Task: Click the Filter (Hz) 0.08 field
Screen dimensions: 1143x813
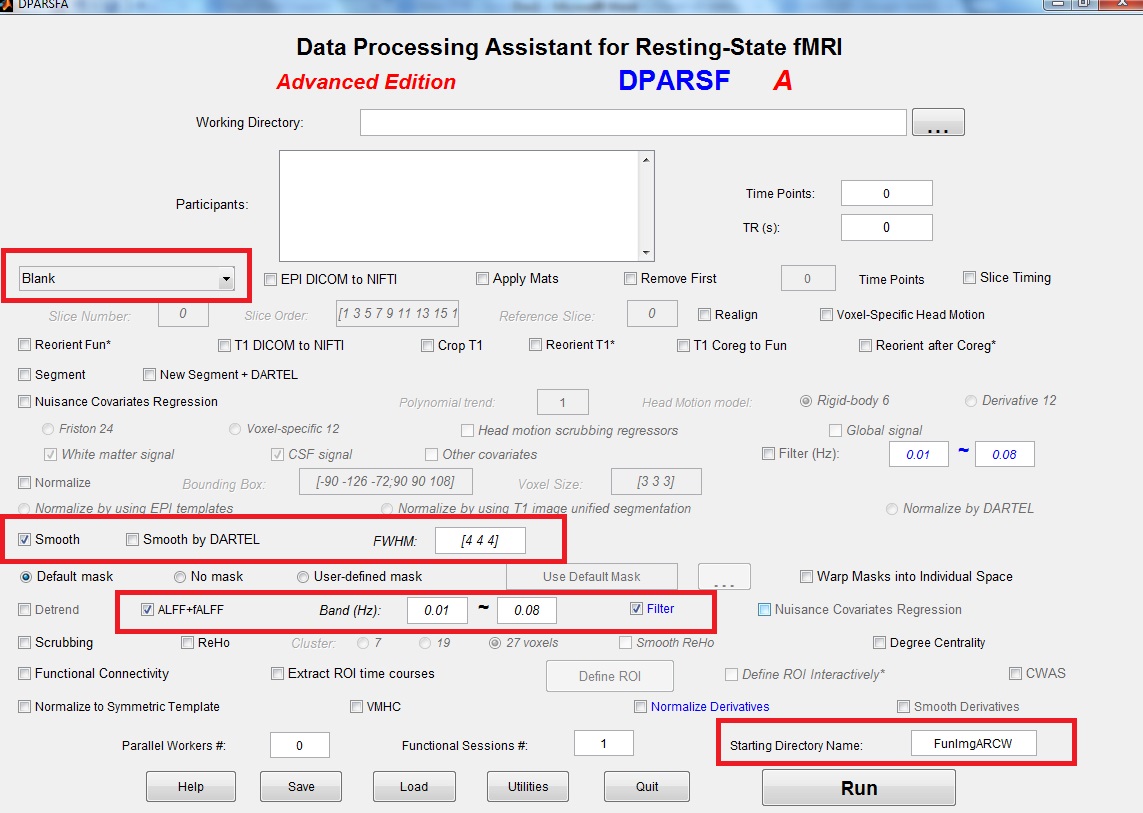Action: pos(1004,454)
